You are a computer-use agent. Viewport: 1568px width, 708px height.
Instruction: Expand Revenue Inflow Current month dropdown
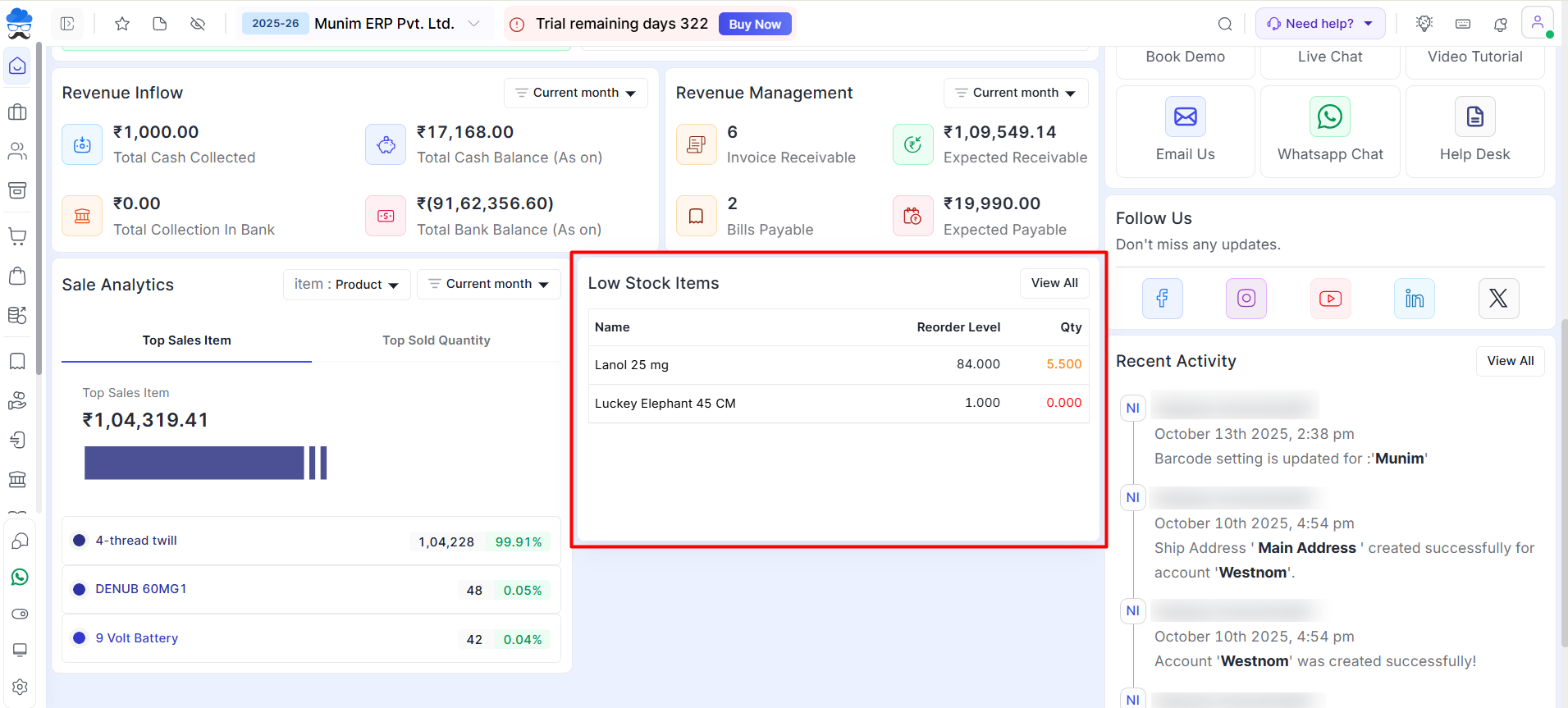coord(575,93)
